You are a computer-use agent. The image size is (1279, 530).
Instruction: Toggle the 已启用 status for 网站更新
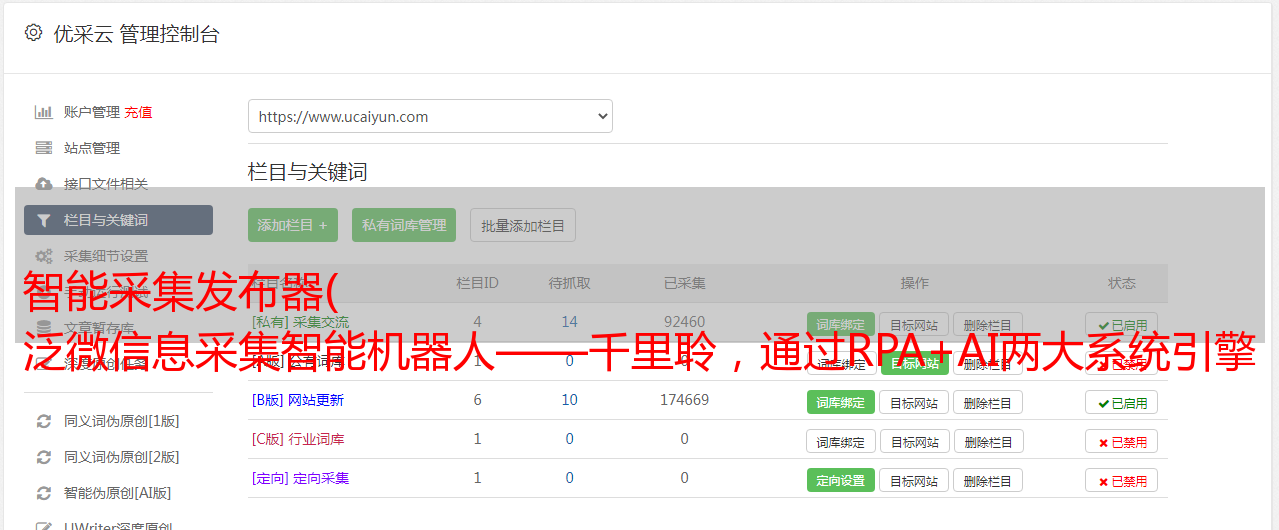pos(1122,402)
